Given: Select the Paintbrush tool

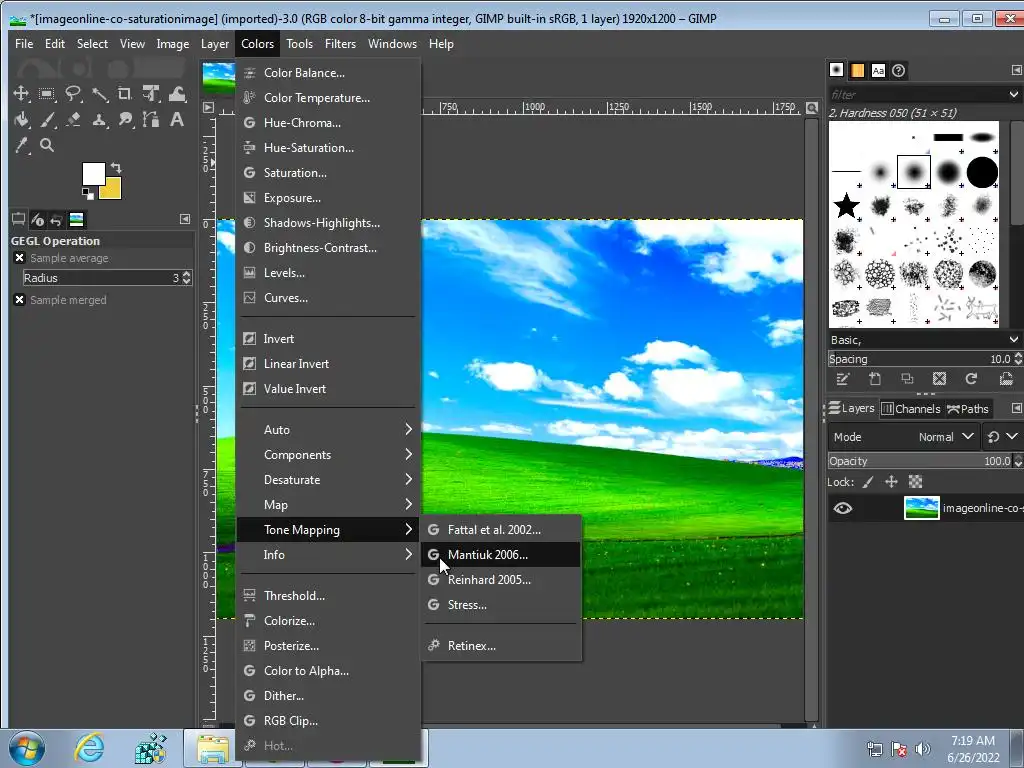Looking at the screenshot, I should tap(47, 120).
